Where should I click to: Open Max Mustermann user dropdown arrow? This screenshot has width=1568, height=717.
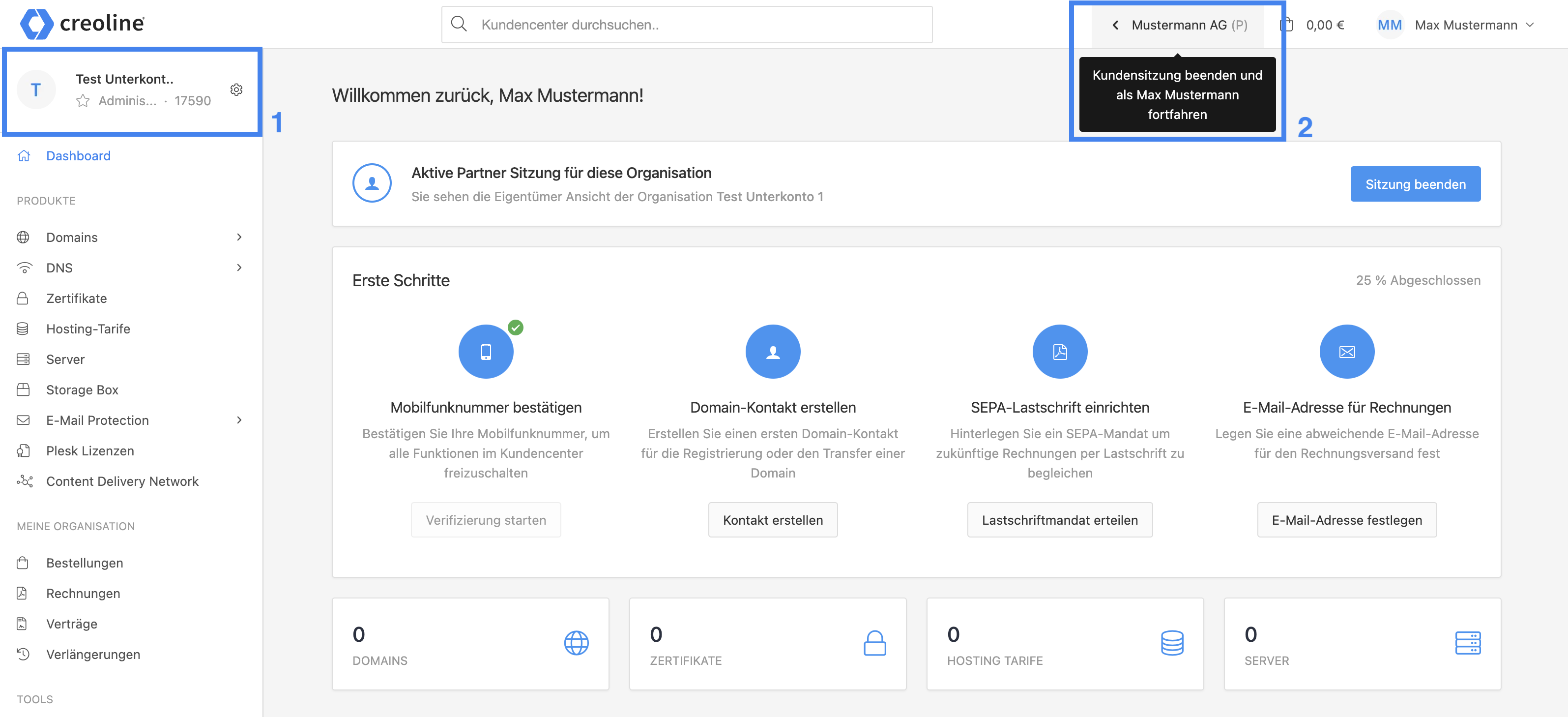click(1530, 25)
